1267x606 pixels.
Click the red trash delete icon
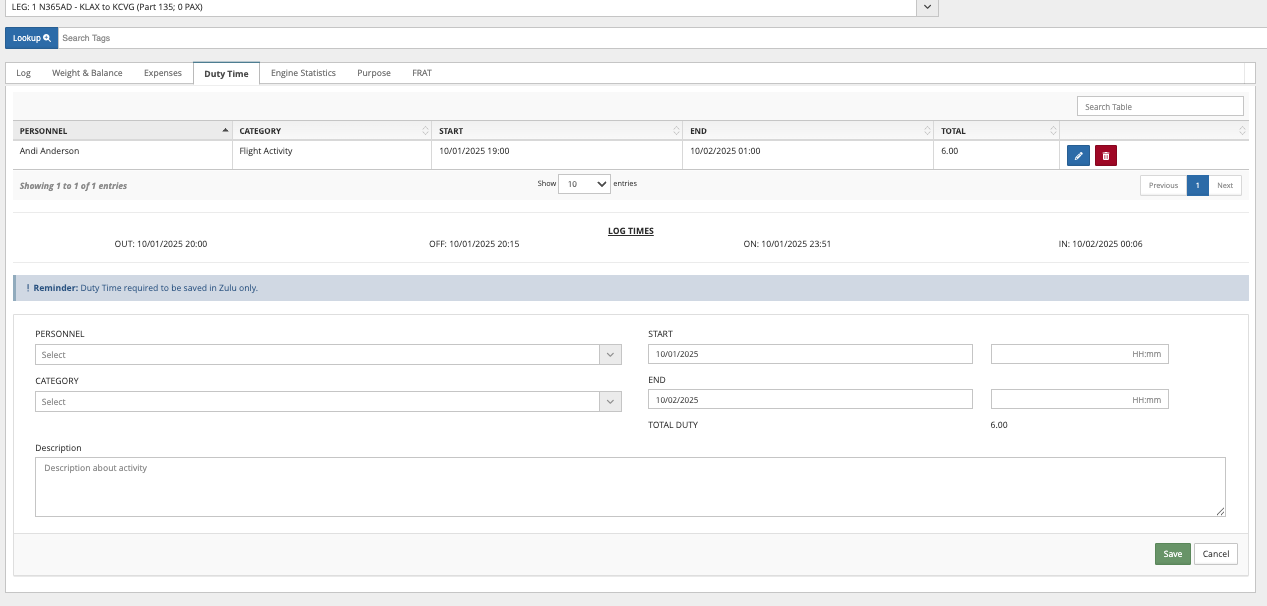click(1105, 155)
